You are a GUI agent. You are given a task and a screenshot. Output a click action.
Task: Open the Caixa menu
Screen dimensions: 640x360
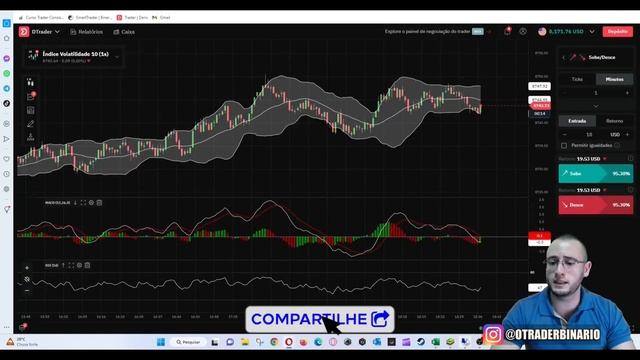(124, 31)
